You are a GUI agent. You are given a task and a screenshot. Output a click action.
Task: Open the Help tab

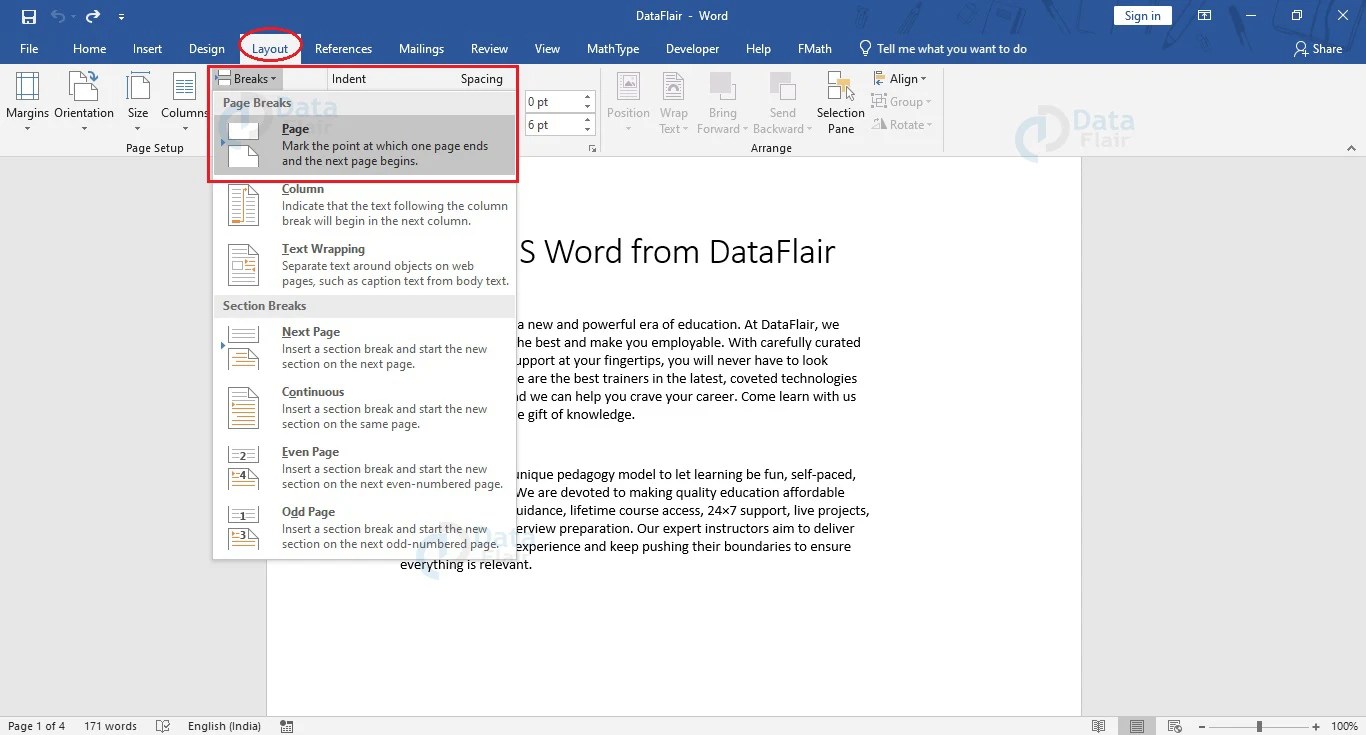[x=758, y=49]
